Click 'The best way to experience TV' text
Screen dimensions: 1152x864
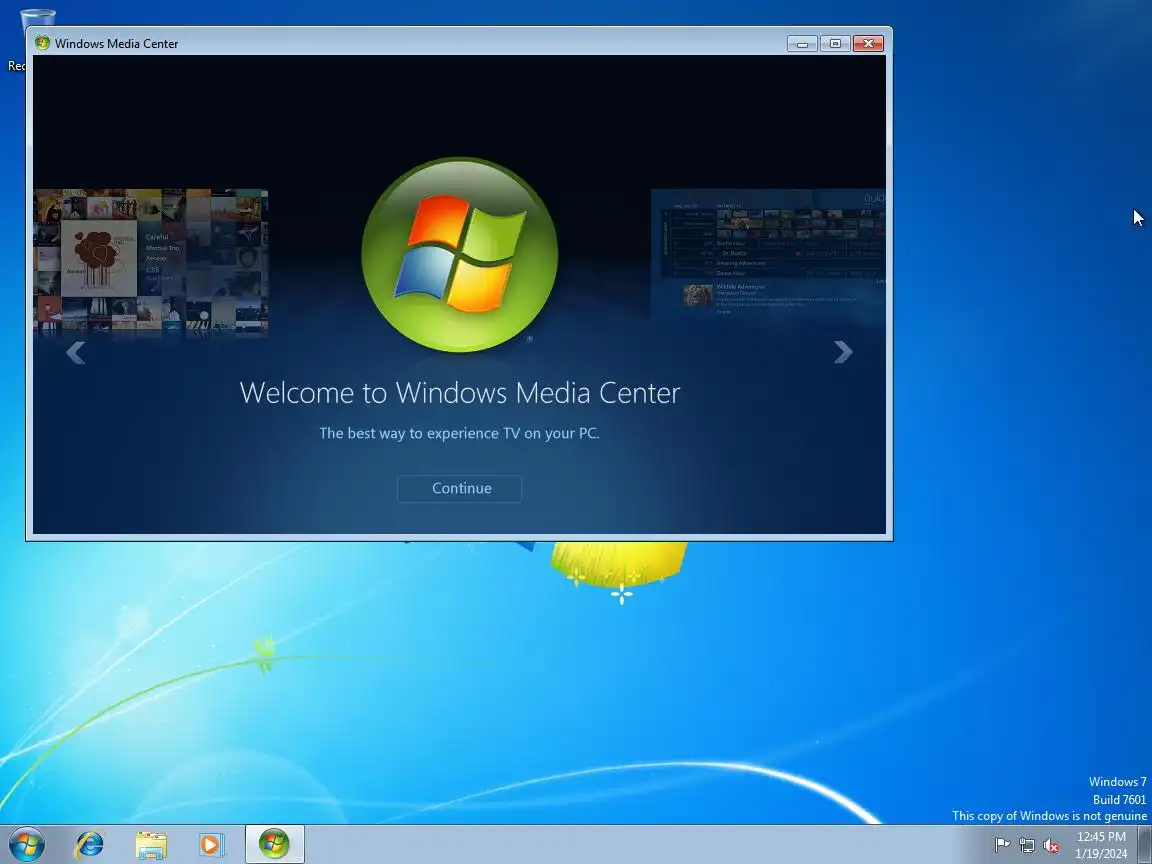coord(460,433)
